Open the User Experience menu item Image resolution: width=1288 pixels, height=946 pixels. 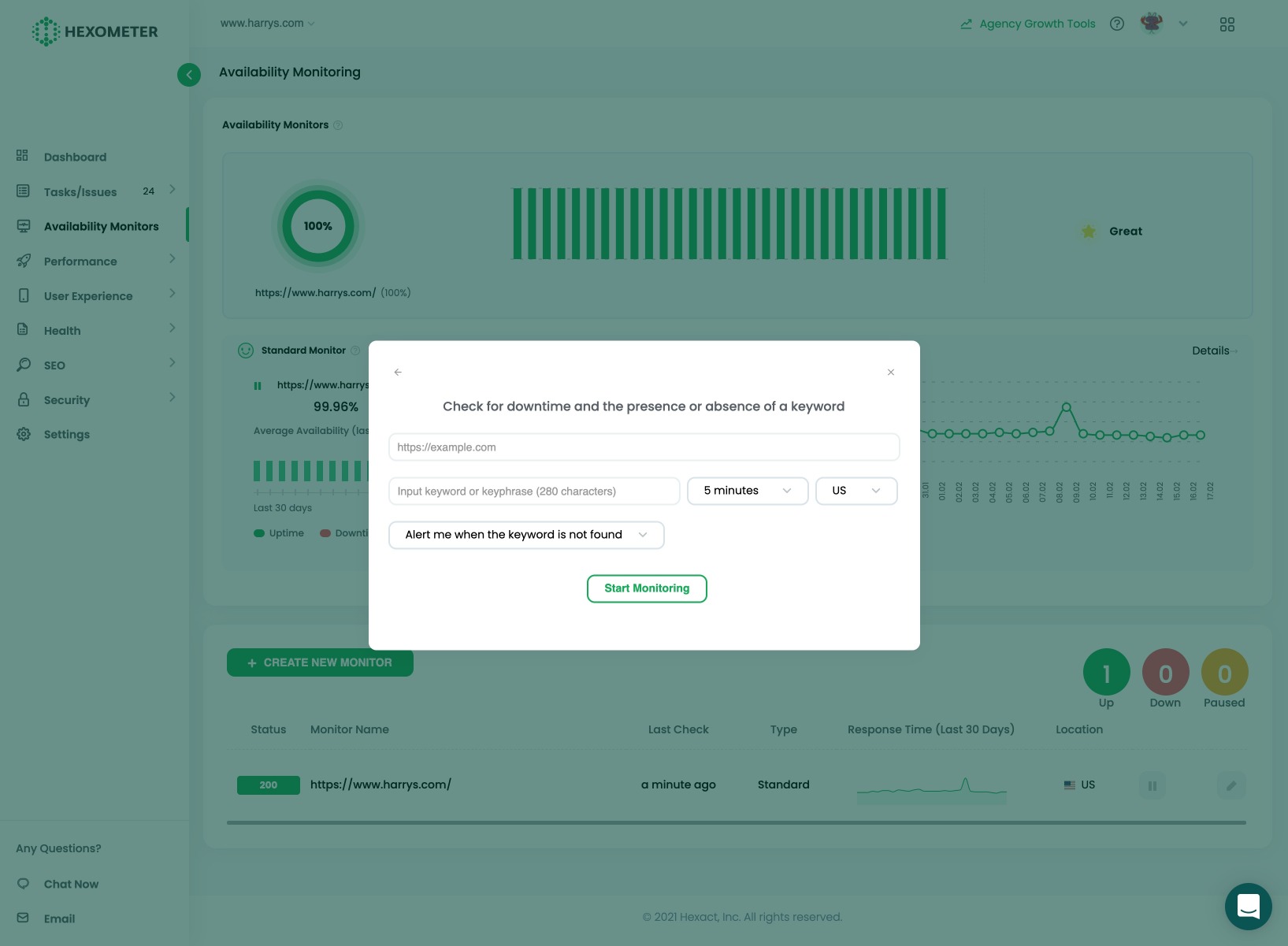coord(88,295)
